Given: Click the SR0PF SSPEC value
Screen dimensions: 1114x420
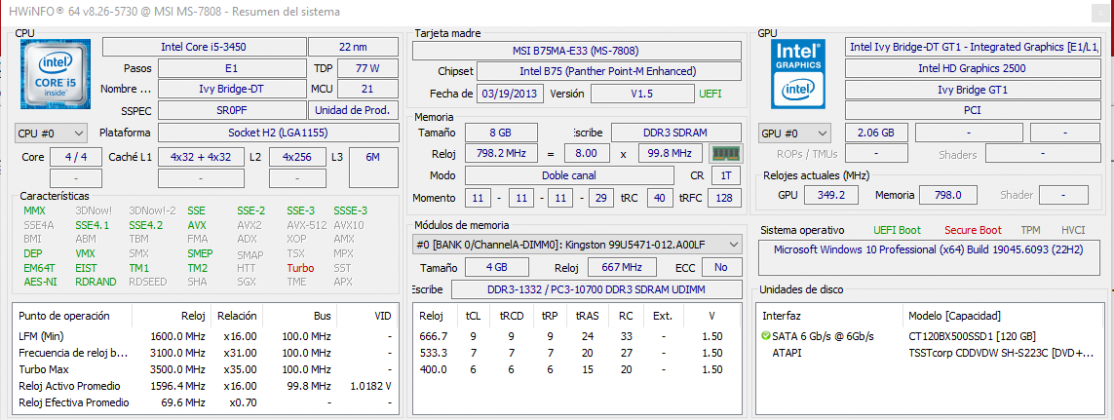Looking at the screenshot, I should point(231,110).
